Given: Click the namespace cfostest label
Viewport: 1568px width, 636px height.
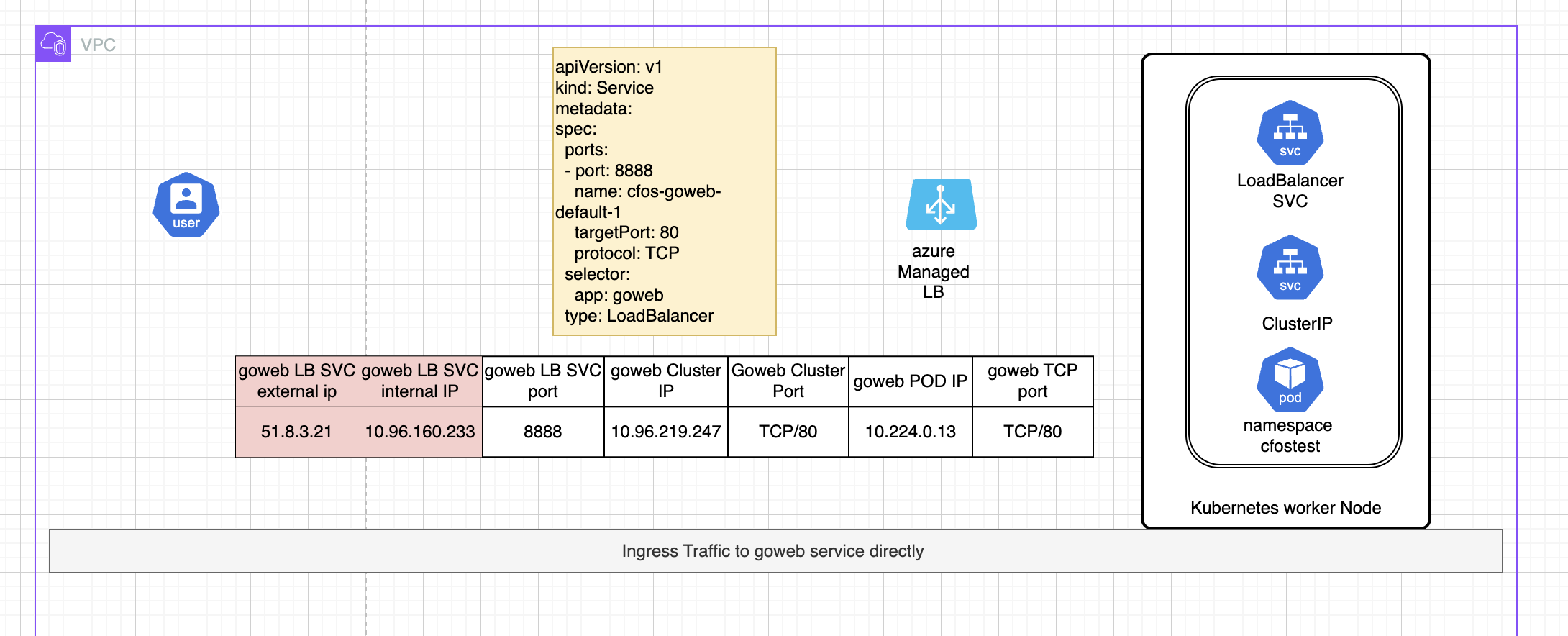Looking at the screenshot, I should 1289,436.
